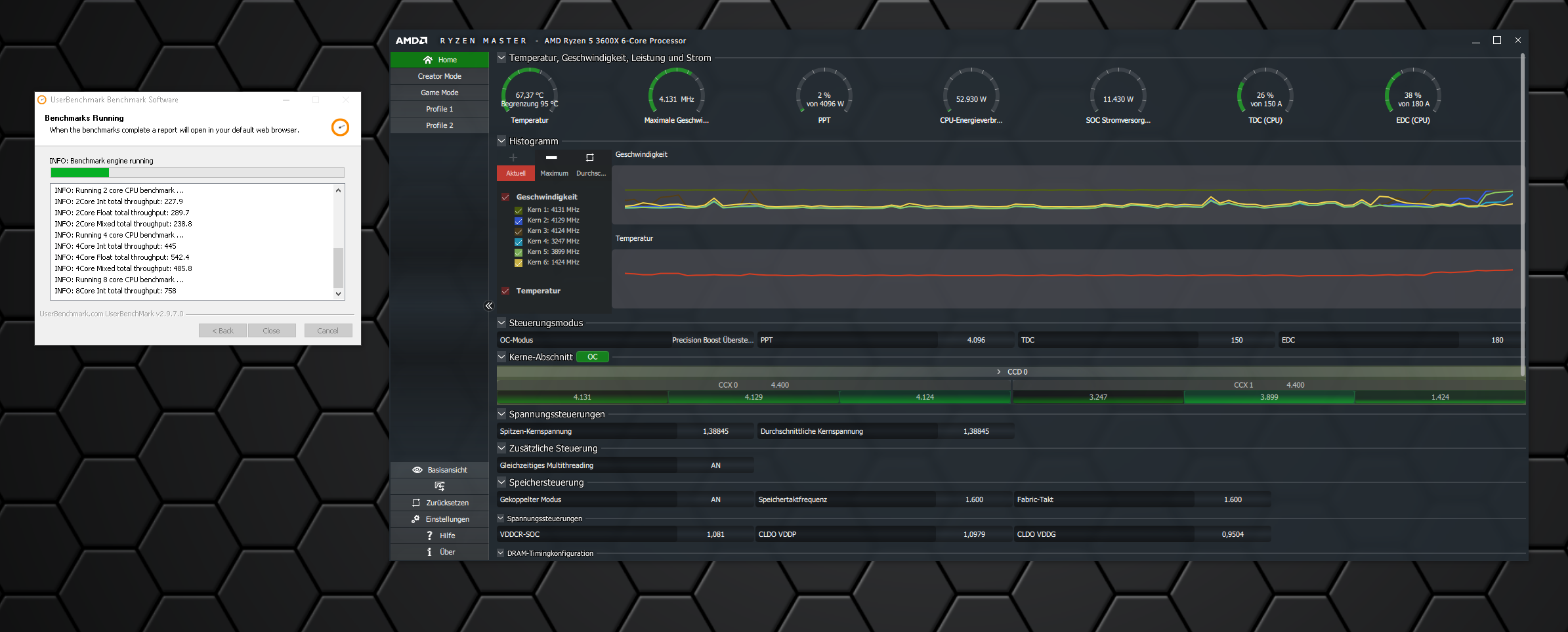Collapse the Steuerungsmodus section
This screenshot has height=632, width=1568.
[x=501, y=322]
